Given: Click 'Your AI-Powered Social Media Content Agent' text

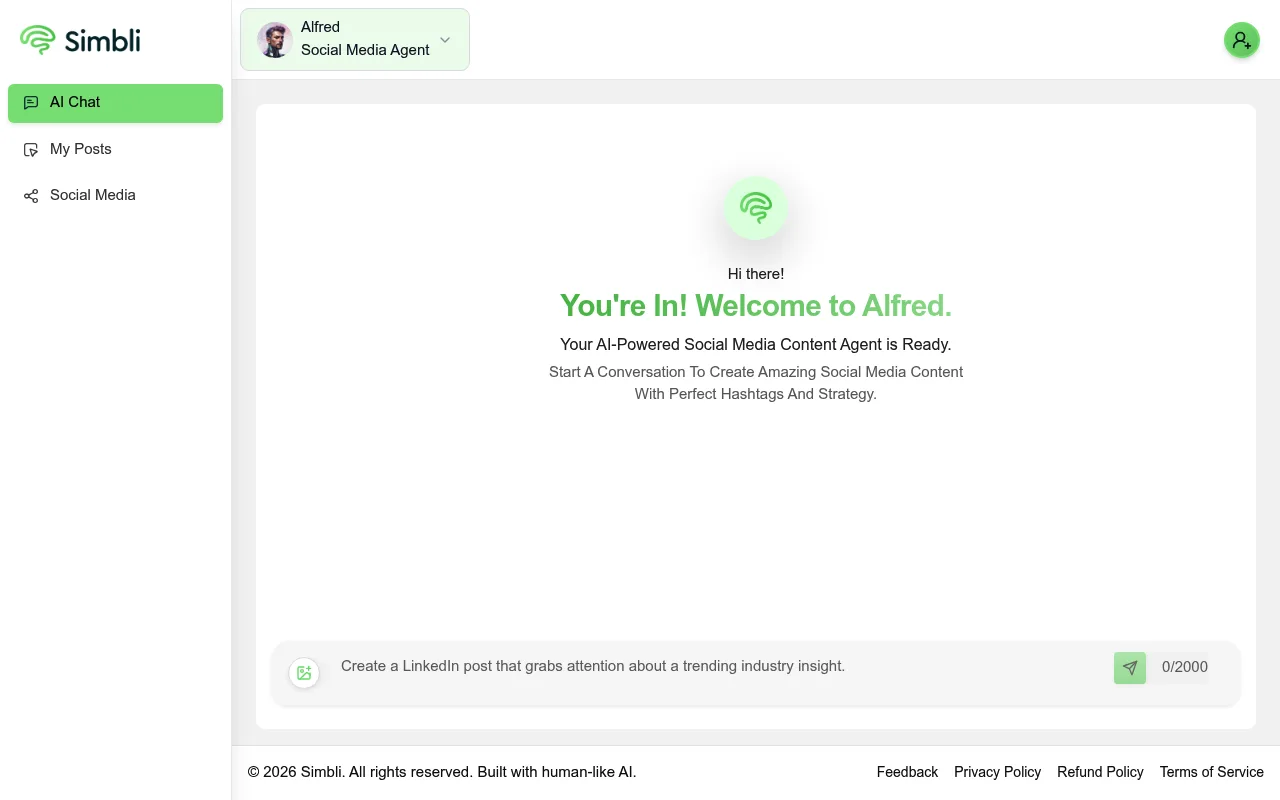Looking at the screenshot, I should pos(756,344).
